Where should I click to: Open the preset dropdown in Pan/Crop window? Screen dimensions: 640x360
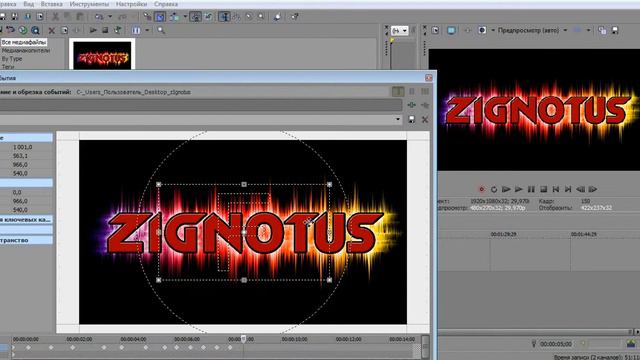tap(398, 119)
